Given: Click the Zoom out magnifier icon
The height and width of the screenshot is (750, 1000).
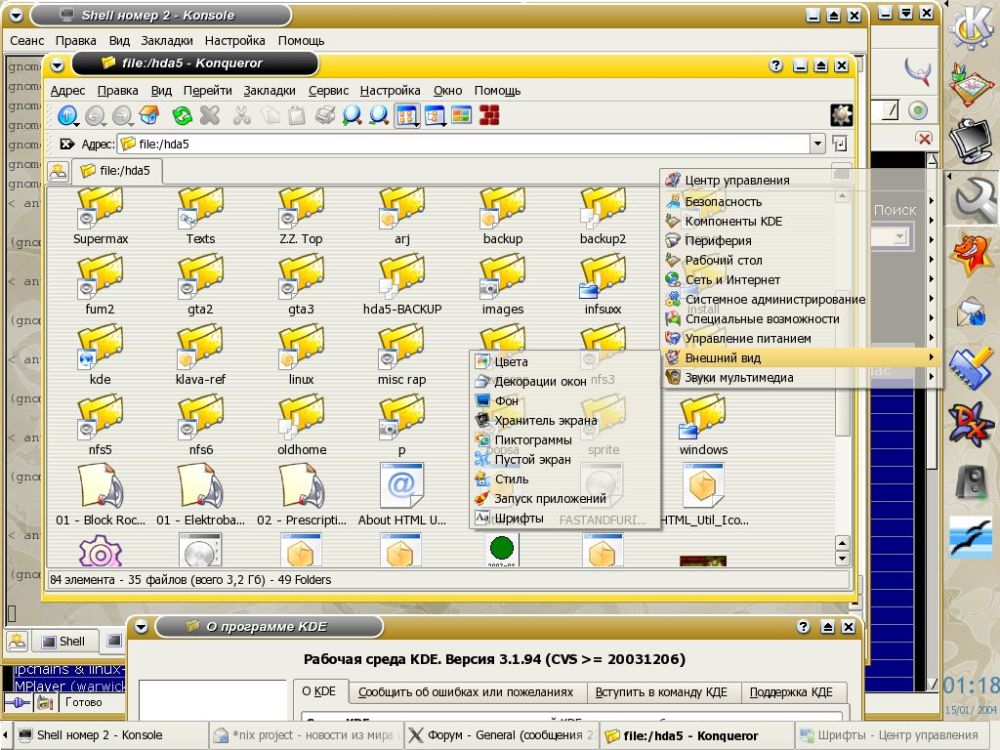Looking at the screenshot, I should click(379, 116).
